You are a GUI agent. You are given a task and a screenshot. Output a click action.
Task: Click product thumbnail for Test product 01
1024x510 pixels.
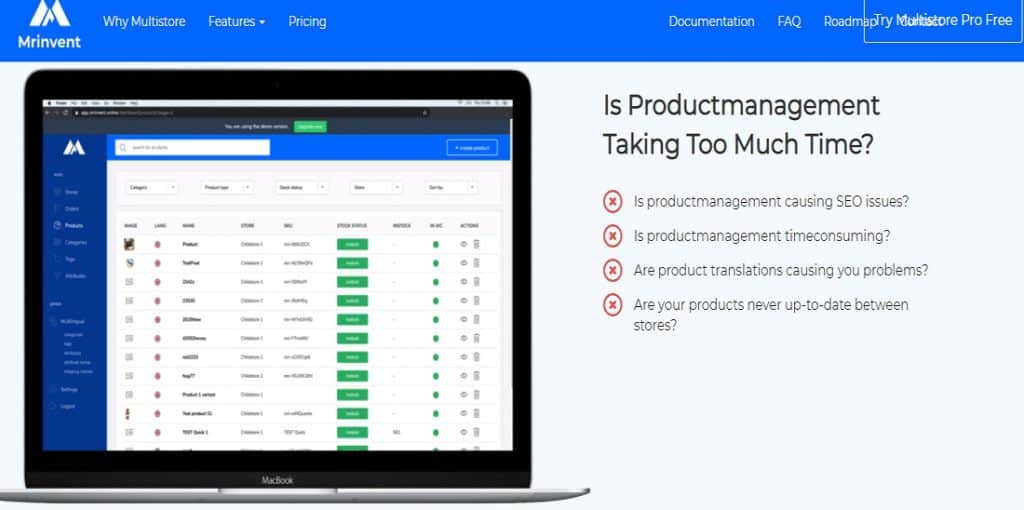tap(129, 413)
